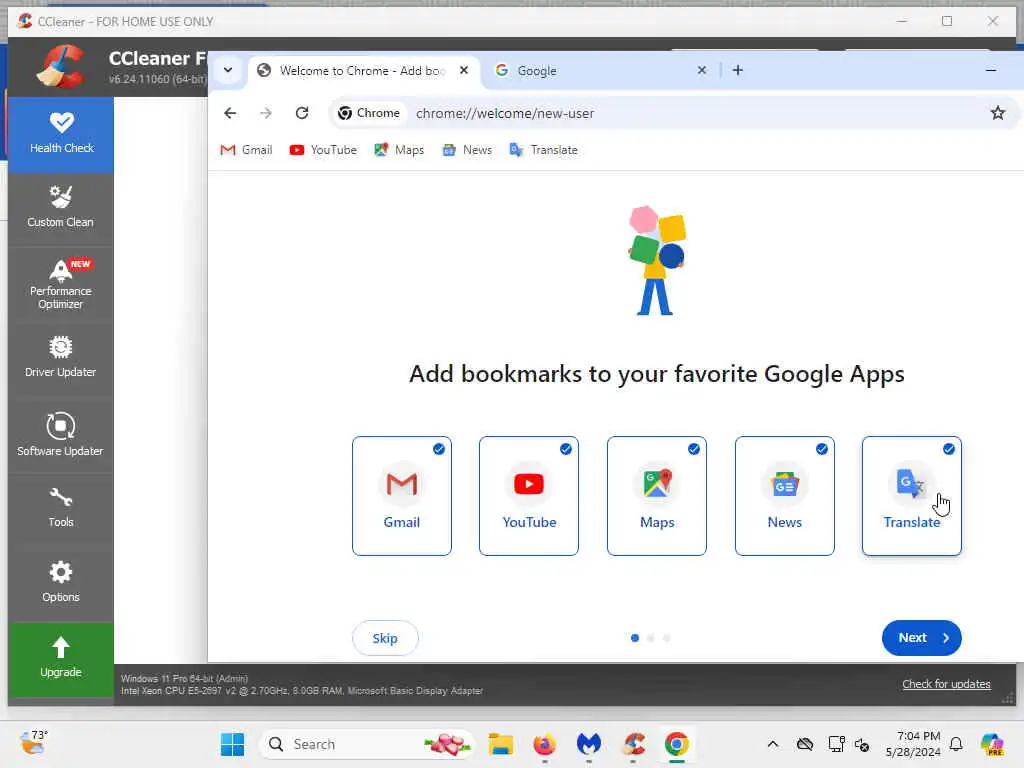Switch to Welcome to Chrome tab
This screenshot has width=1024, height=768.
pyautogui.click(x=362, y=71)
